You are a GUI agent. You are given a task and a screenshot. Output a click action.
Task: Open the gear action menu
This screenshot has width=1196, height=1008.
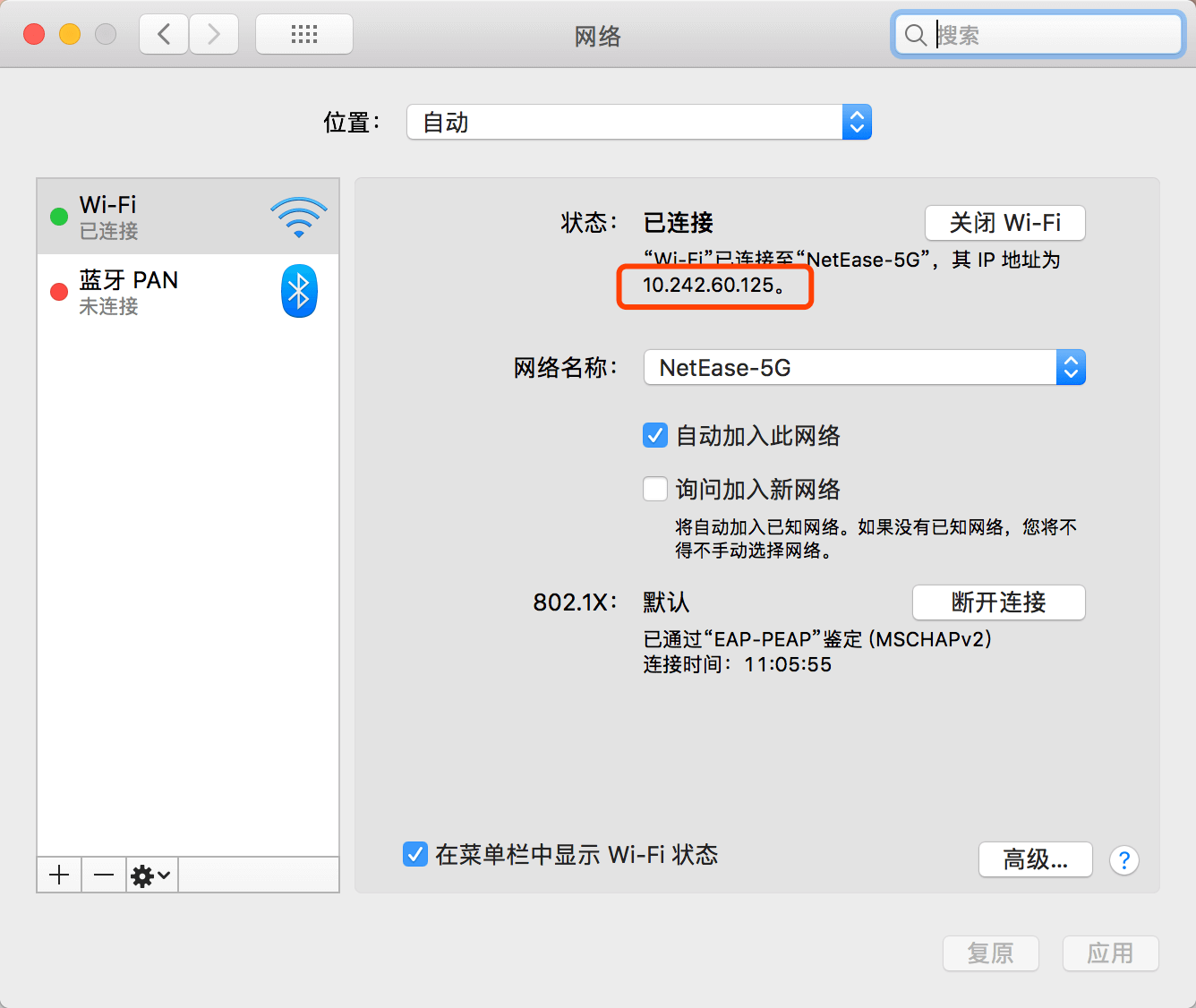pos(150,875)
